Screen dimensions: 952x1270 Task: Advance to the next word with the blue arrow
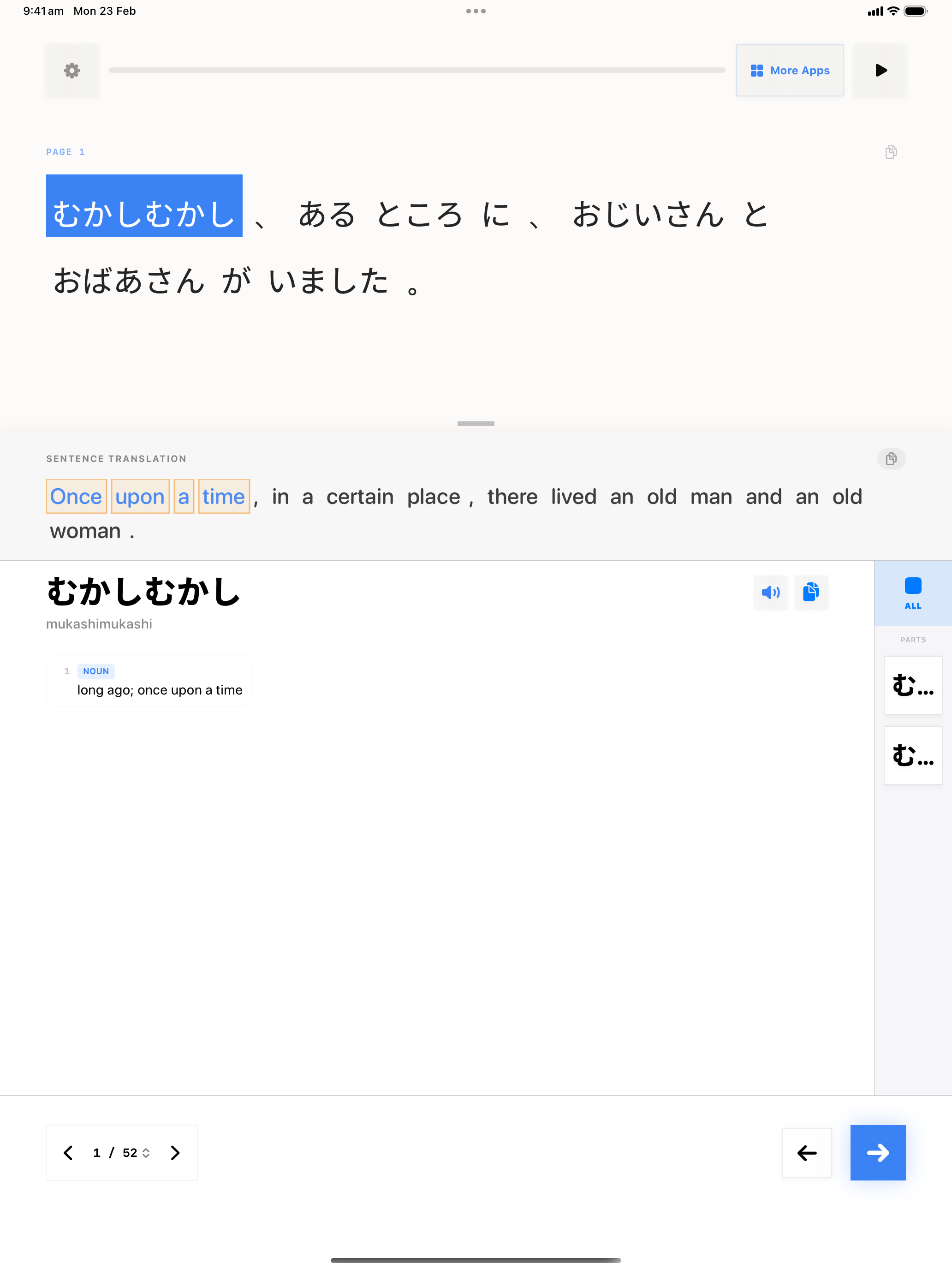pyautogui.click(x=877, y=1153)
